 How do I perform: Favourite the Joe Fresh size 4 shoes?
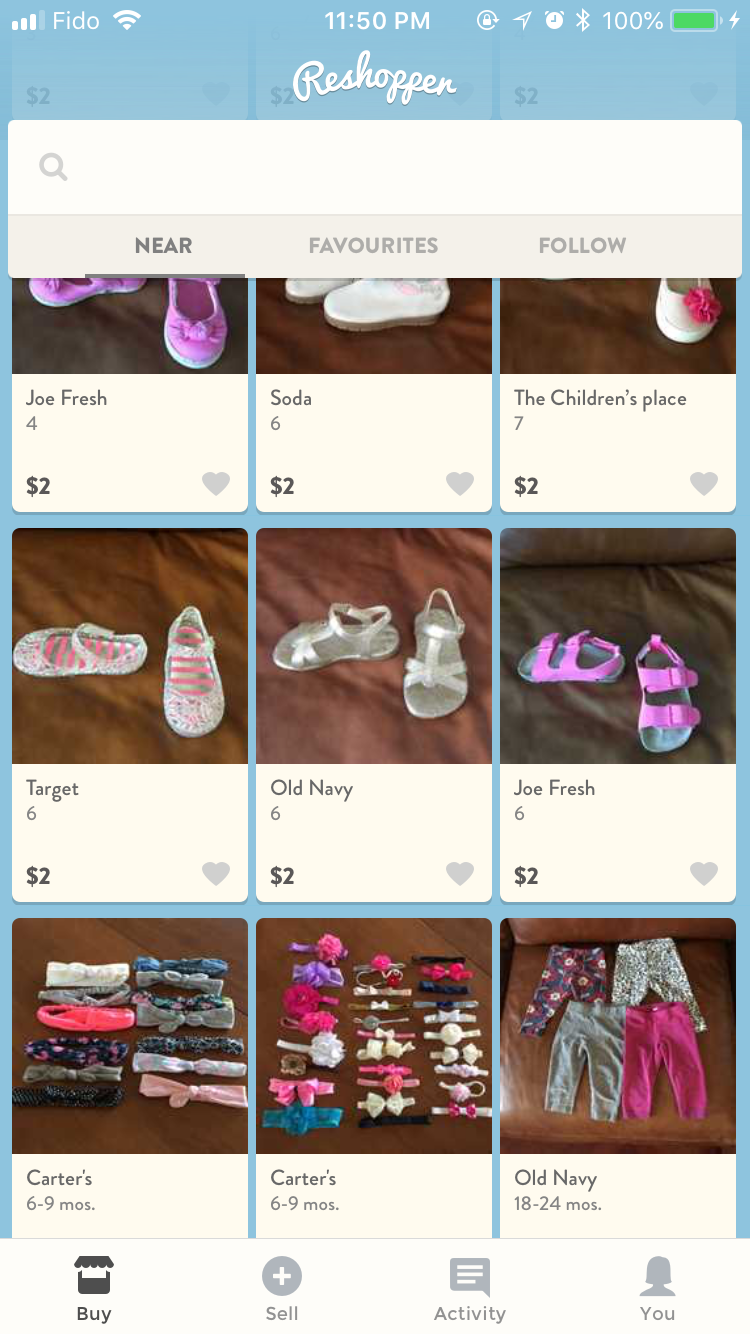[216, 484]
